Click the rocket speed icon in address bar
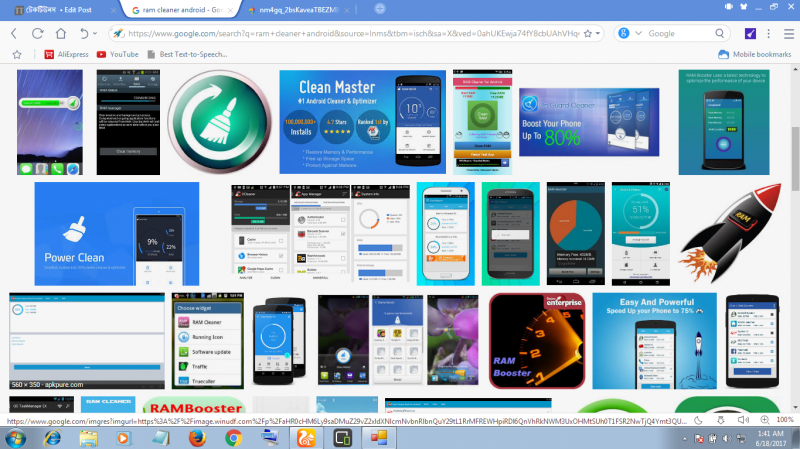The height and width of the screenshot is (449, 800). coord(118,34)
